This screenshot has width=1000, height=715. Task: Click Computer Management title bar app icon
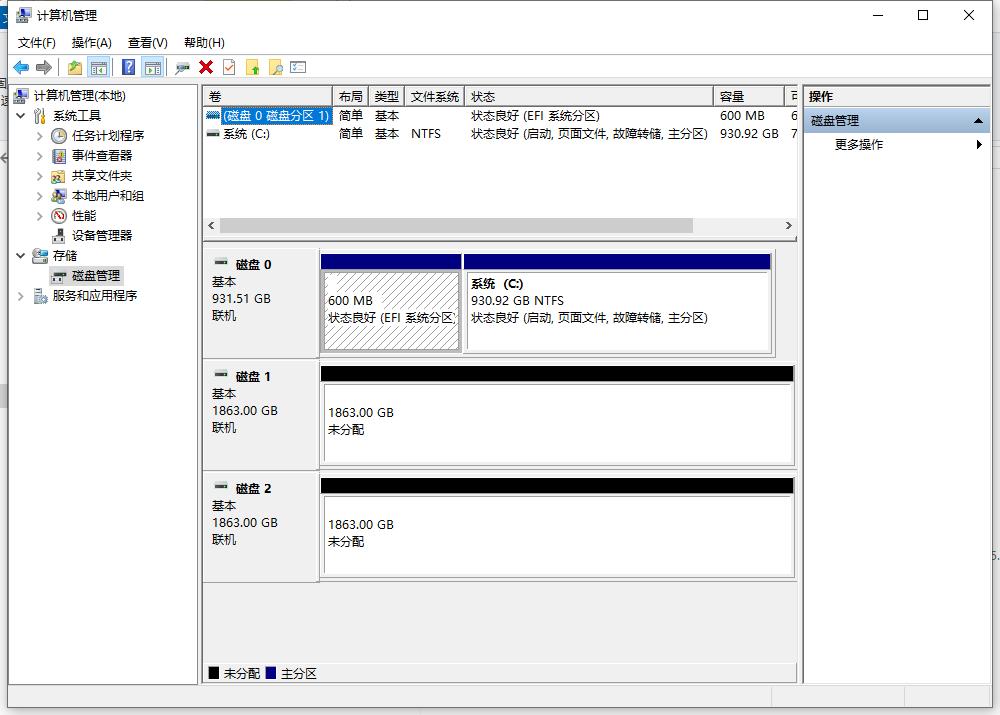pos(24,15)
